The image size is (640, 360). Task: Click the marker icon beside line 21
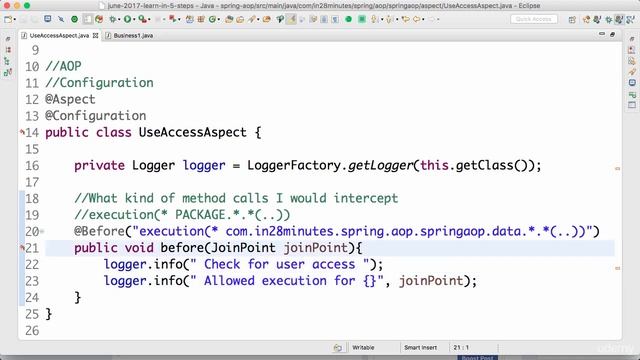22,248
